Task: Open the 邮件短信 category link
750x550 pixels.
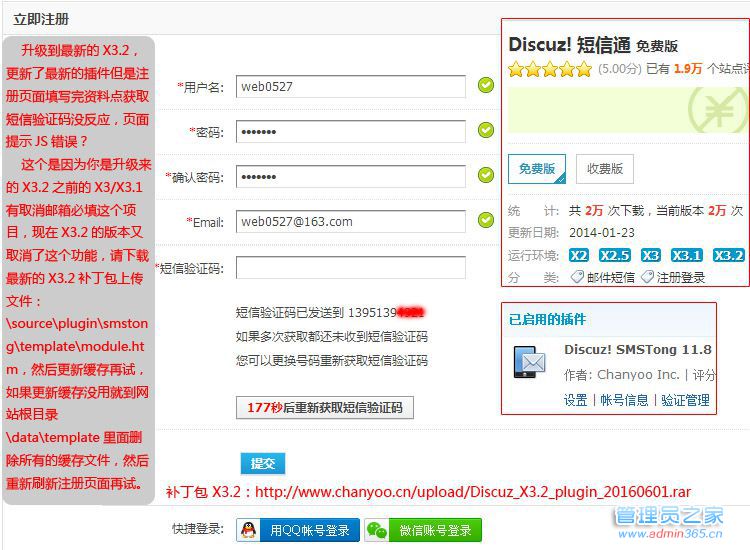Action: coord(611,277)
